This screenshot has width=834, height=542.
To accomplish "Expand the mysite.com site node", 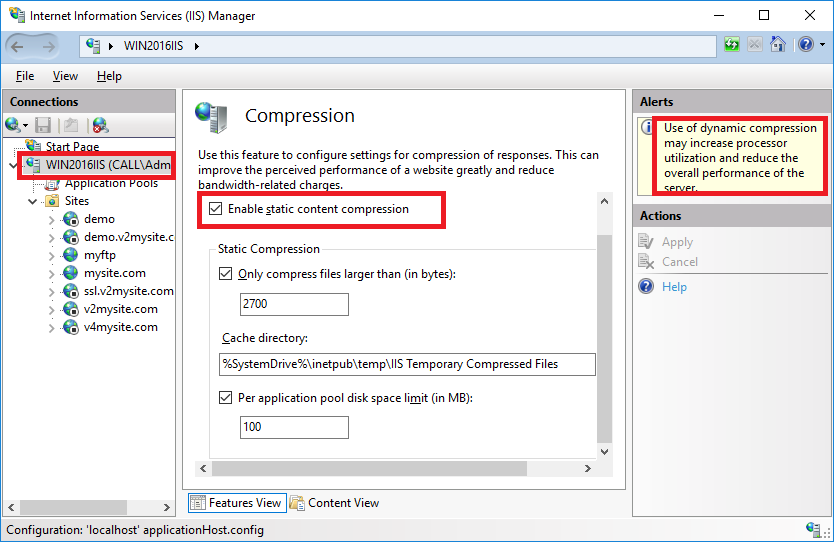I will click(52, 274).
